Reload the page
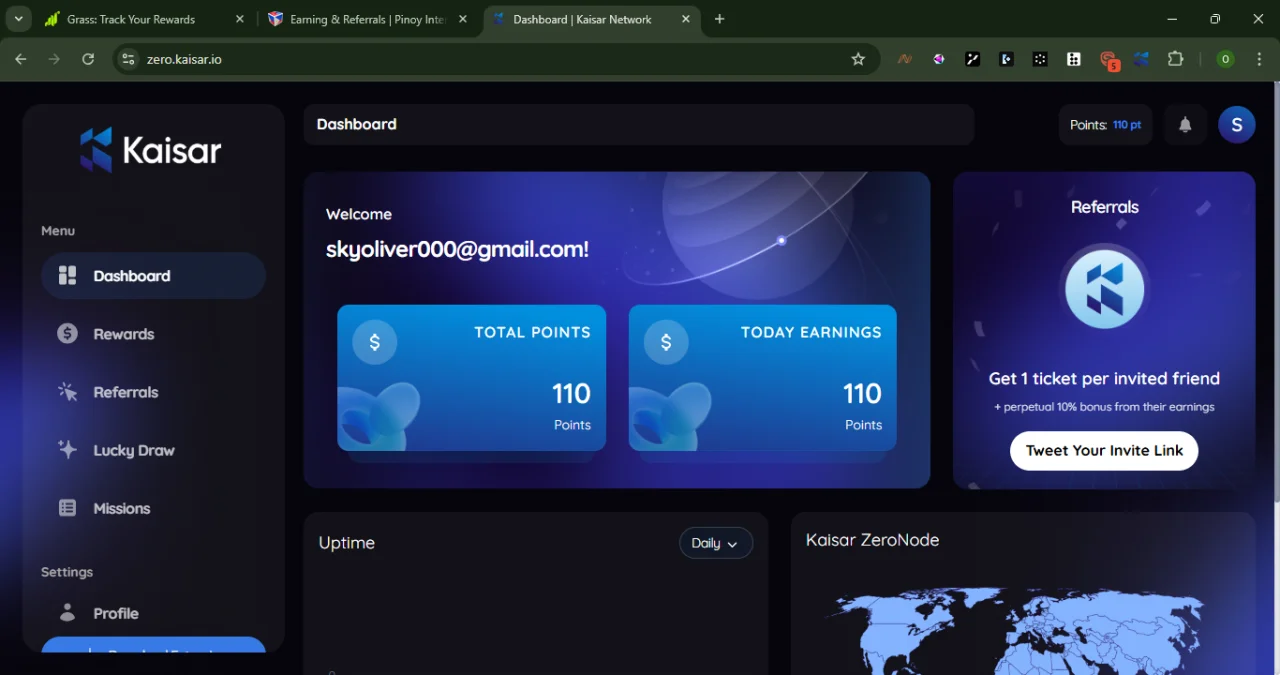The image size is (1280, 675). click(88, 59)
